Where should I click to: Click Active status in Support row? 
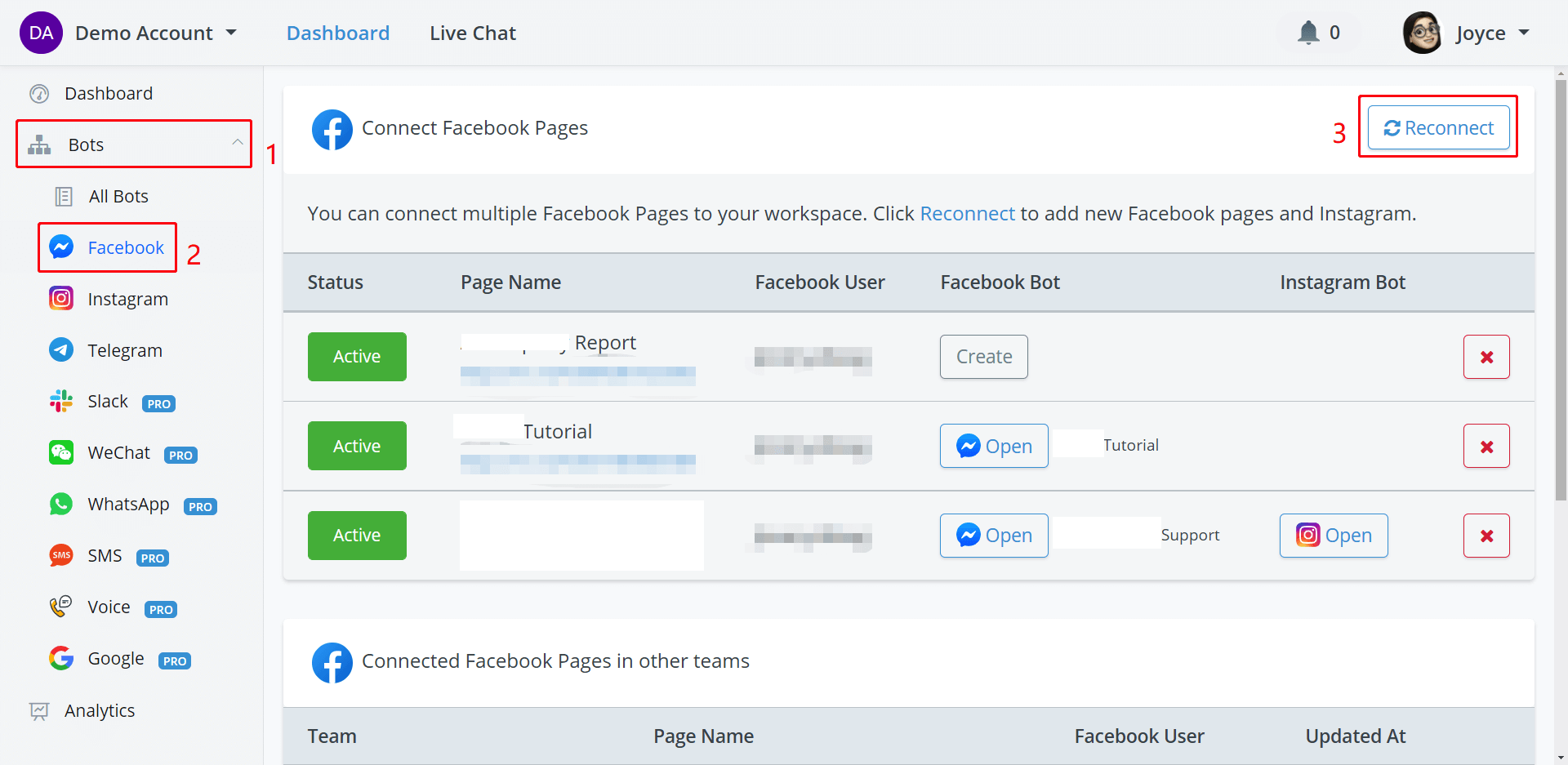coord(357,536)
